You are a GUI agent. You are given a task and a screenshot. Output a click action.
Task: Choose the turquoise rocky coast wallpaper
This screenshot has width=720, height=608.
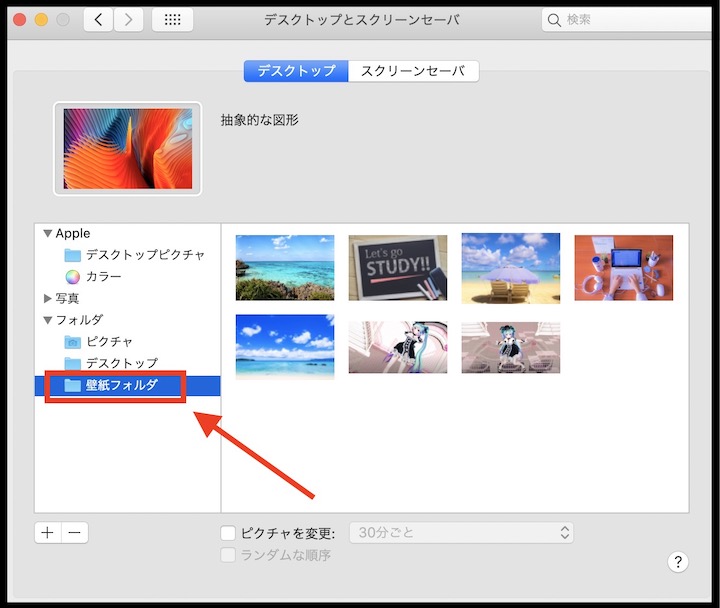tap(285, 268)
